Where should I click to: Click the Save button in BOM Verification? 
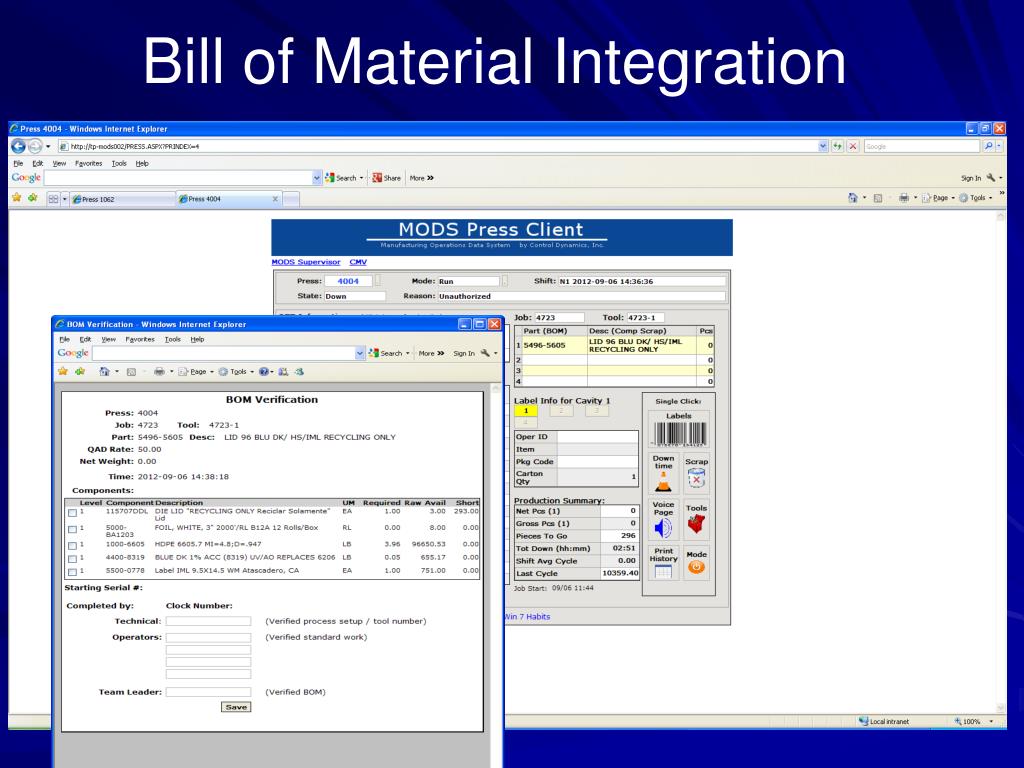click(x=236, y=707)
